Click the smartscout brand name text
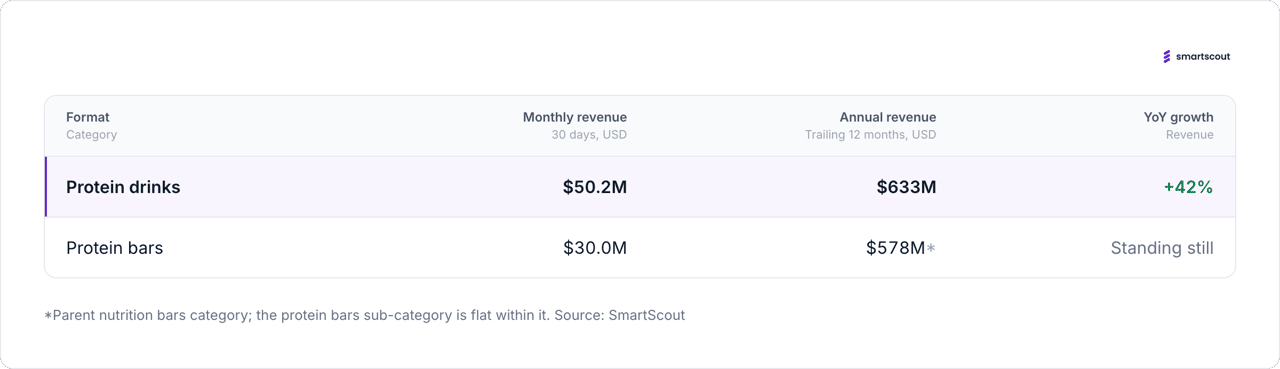Viewport: 1280px width, 369px height. 1203,57
